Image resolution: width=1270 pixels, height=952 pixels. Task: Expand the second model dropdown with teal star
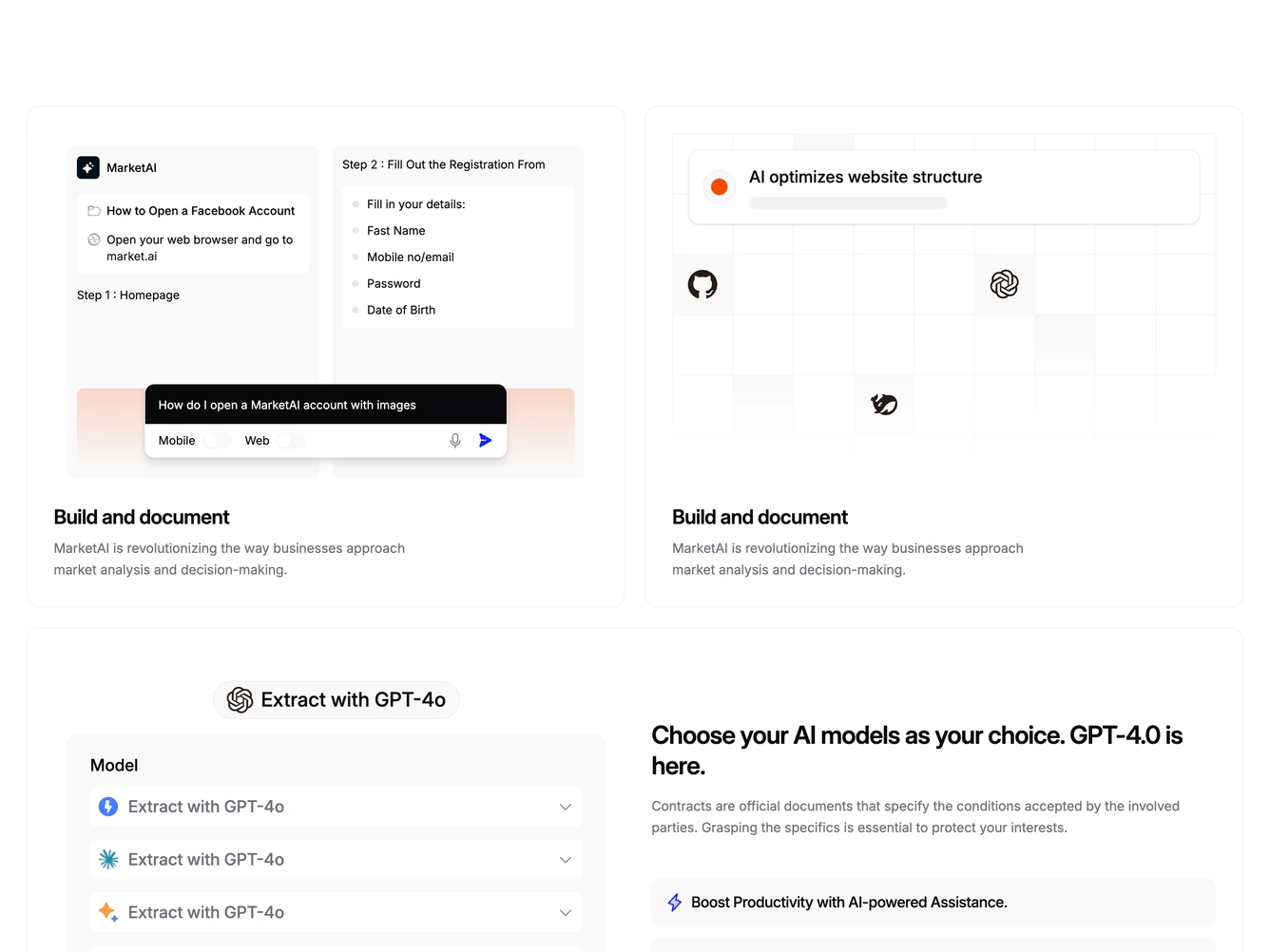click(336, 860)
